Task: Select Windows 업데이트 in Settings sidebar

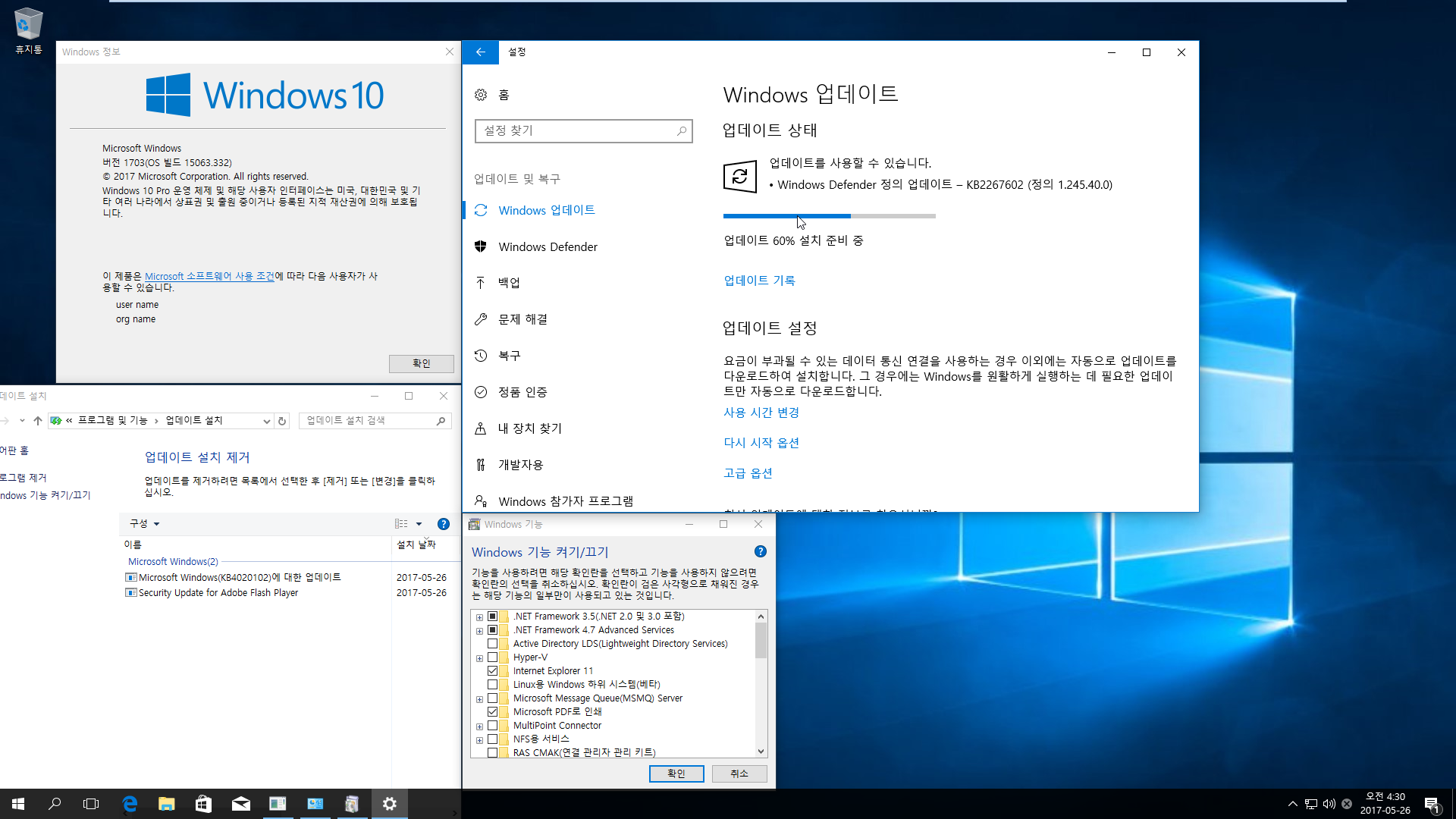Action: (x=546, y=210)
